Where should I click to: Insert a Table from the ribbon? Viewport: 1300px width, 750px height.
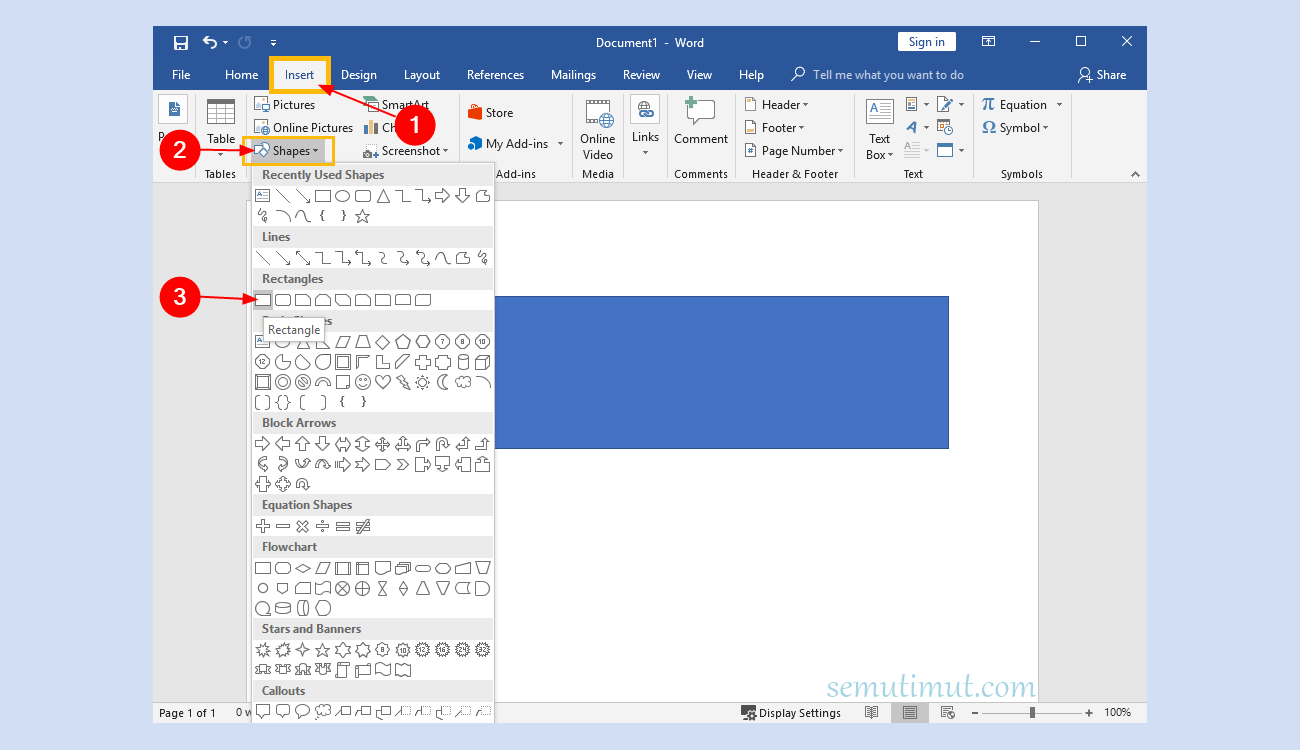coord(221,127)
